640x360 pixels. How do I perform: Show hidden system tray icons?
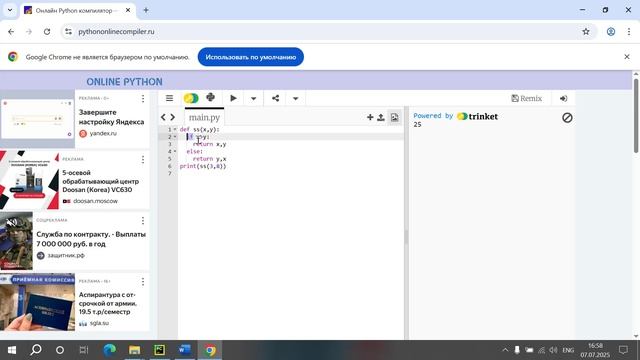505,350
